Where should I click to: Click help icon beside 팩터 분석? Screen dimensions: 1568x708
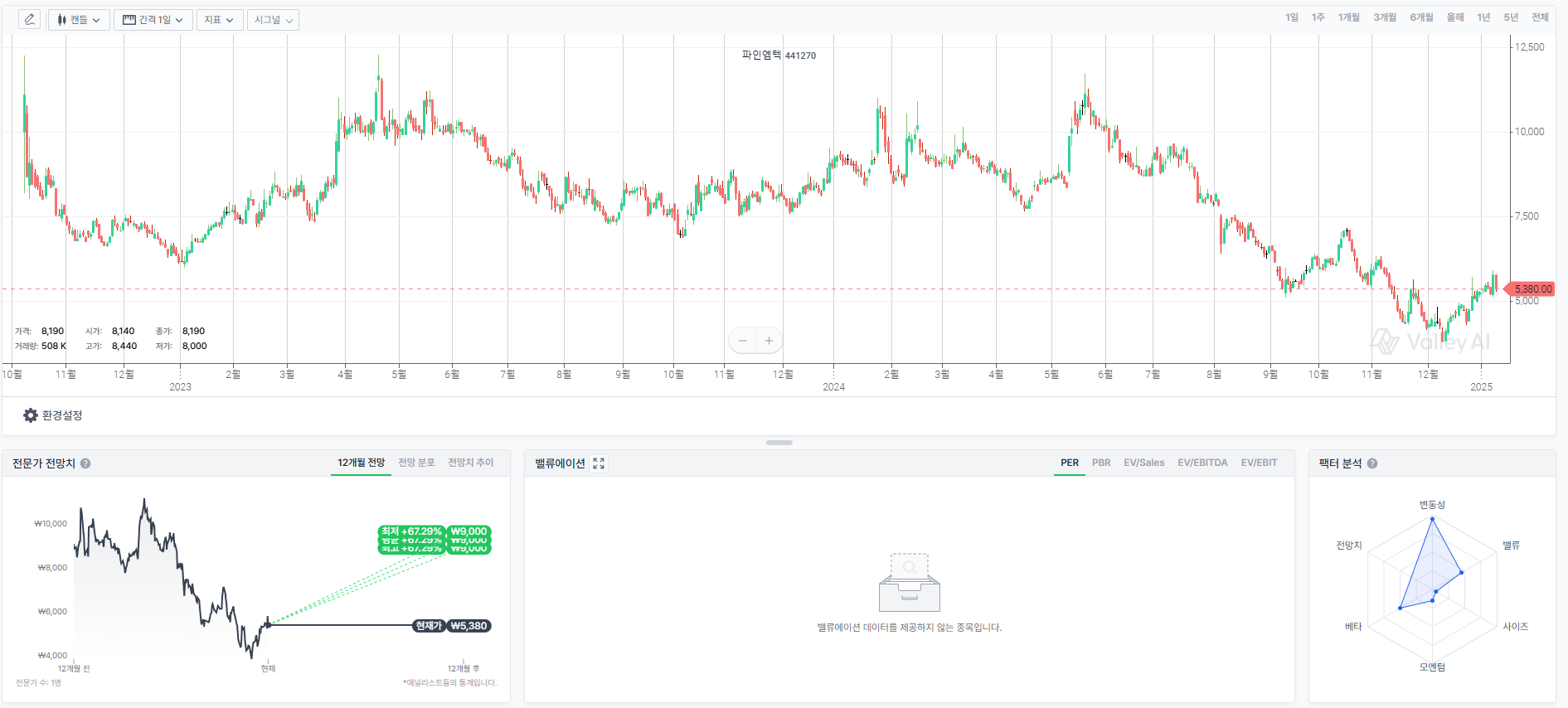click(x=1372, y=463)
